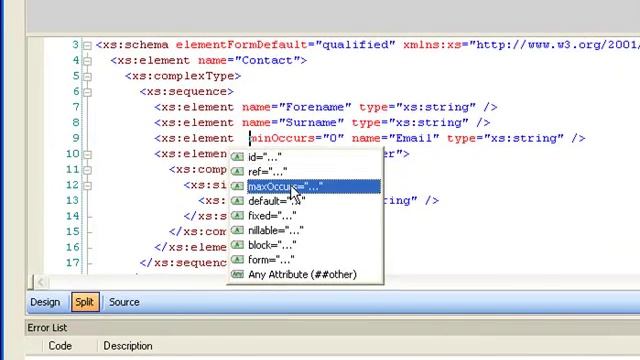Image resolution: width=640 pixels, height=360 pixels.
Task: Click the attribute icon beside nillable
Action: pos(237,230)
